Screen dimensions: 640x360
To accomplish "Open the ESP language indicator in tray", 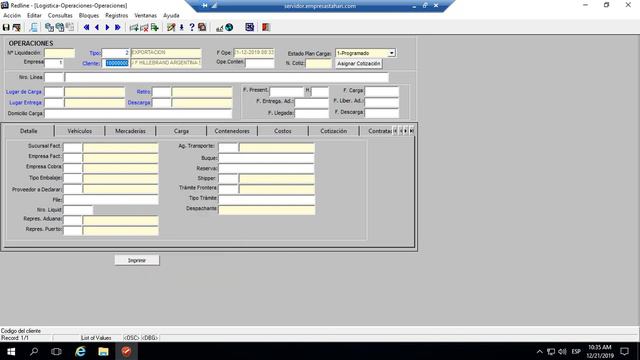I will pos(576,351).
